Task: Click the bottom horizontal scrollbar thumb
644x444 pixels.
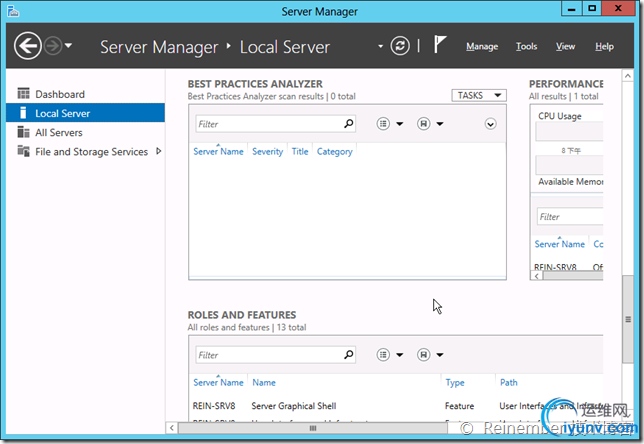Action: 313,428
